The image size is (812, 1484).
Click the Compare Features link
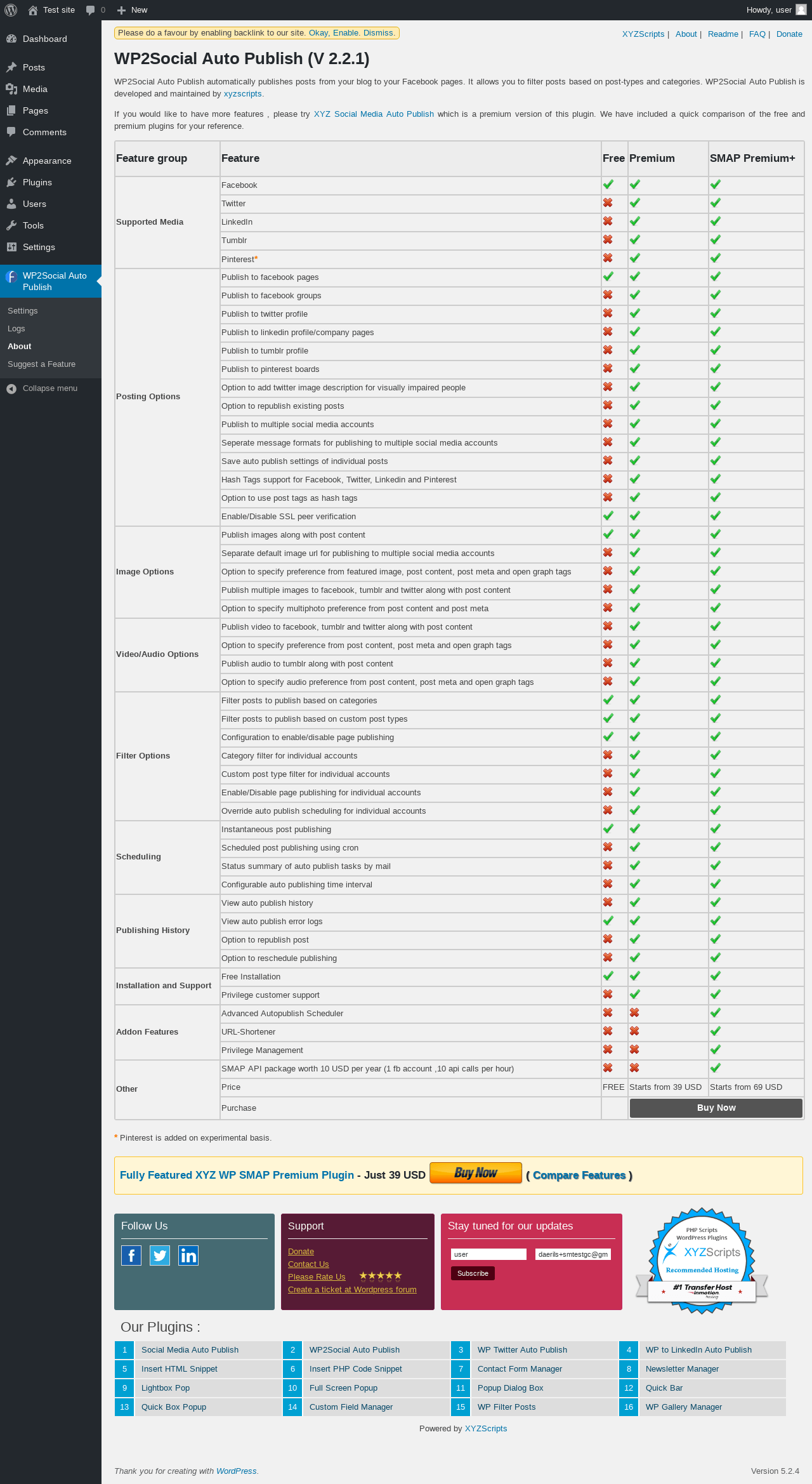[x=579, y=1176]
